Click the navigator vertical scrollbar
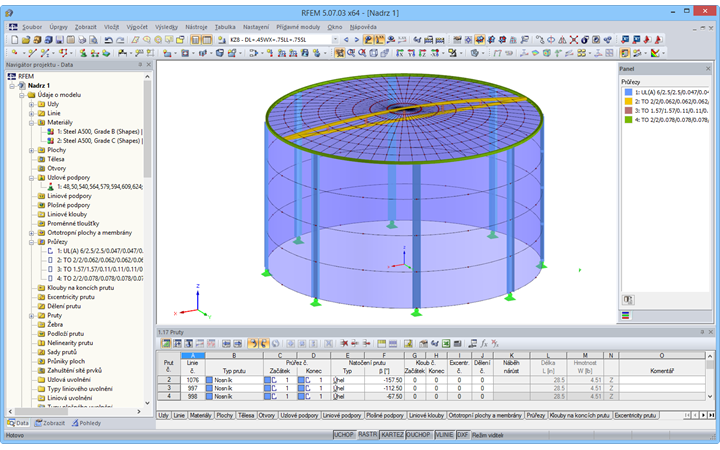 point(147,129)
